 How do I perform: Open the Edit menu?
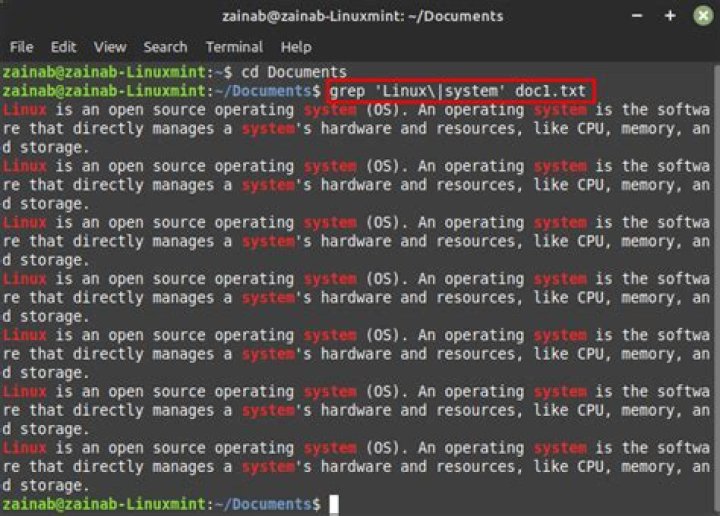[63, 47]
